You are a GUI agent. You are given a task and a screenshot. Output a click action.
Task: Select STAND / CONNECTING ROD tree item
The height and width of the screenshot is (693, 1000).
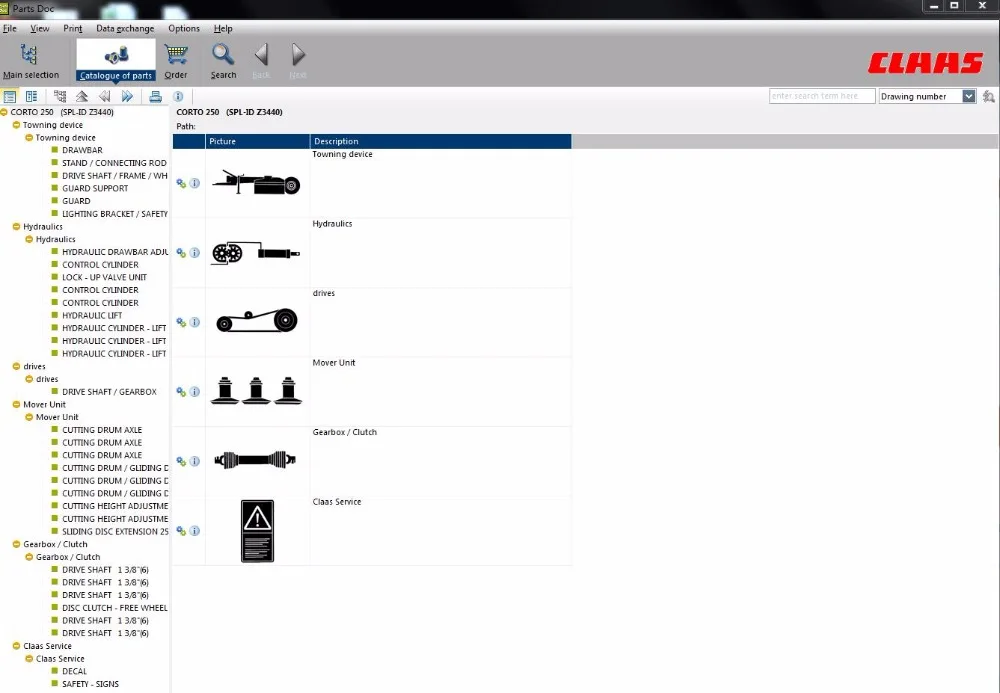pos(114,163)
